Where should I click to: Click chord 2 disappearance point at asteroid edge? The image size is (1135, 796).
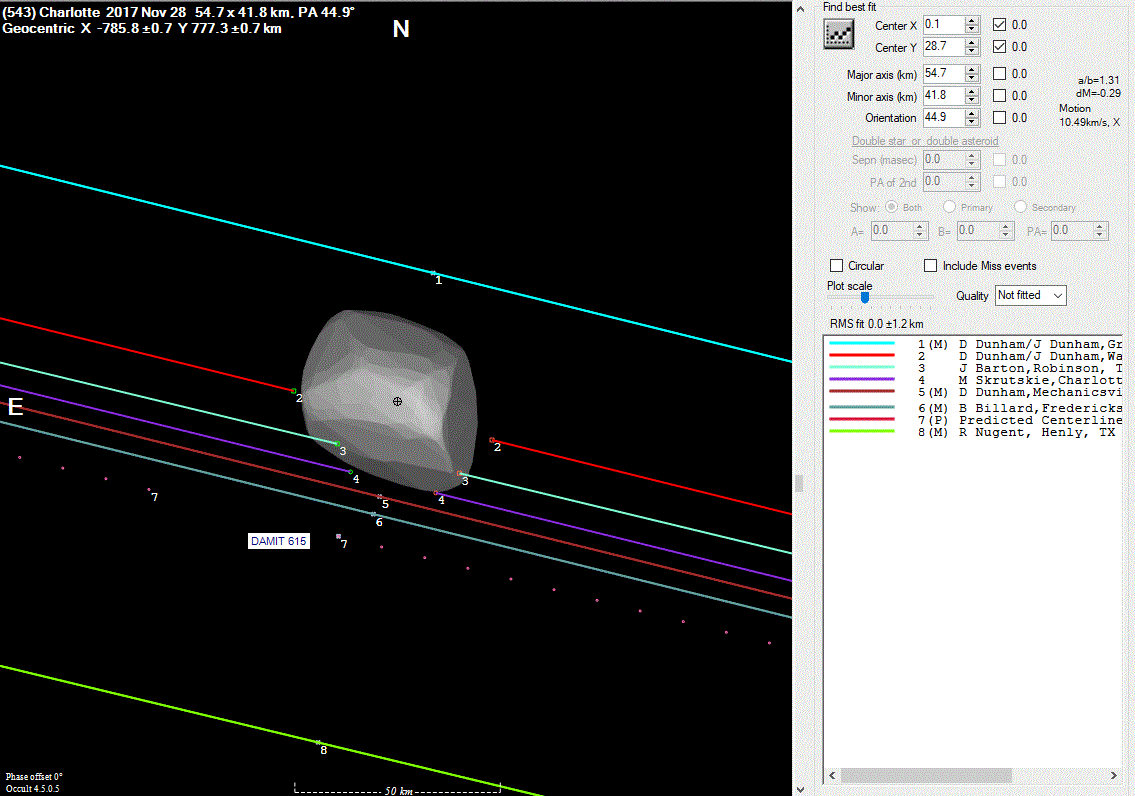pyautogui.click(x=294, y=391)
